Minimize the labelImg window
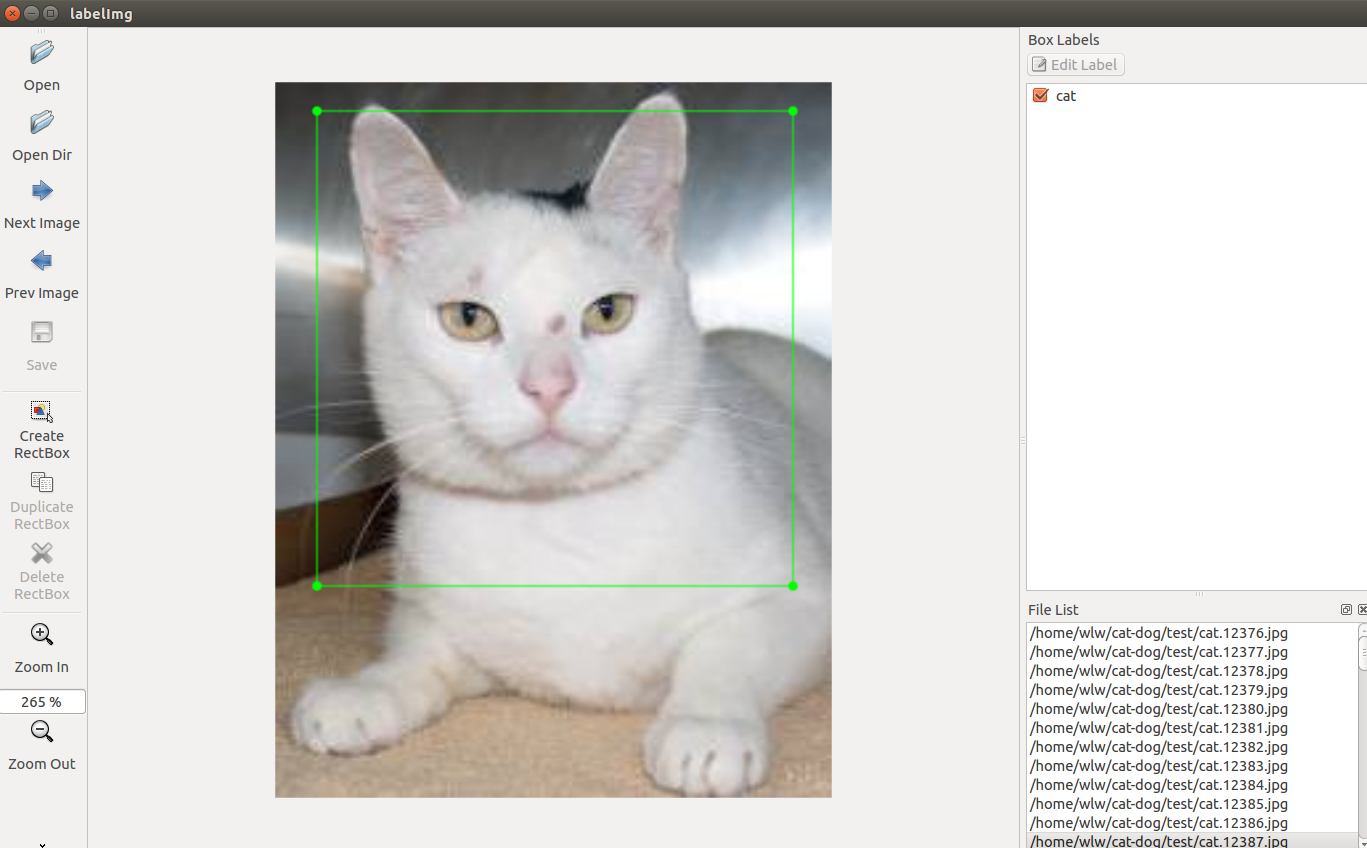The image size is (1367, 848). coord(31,14)
